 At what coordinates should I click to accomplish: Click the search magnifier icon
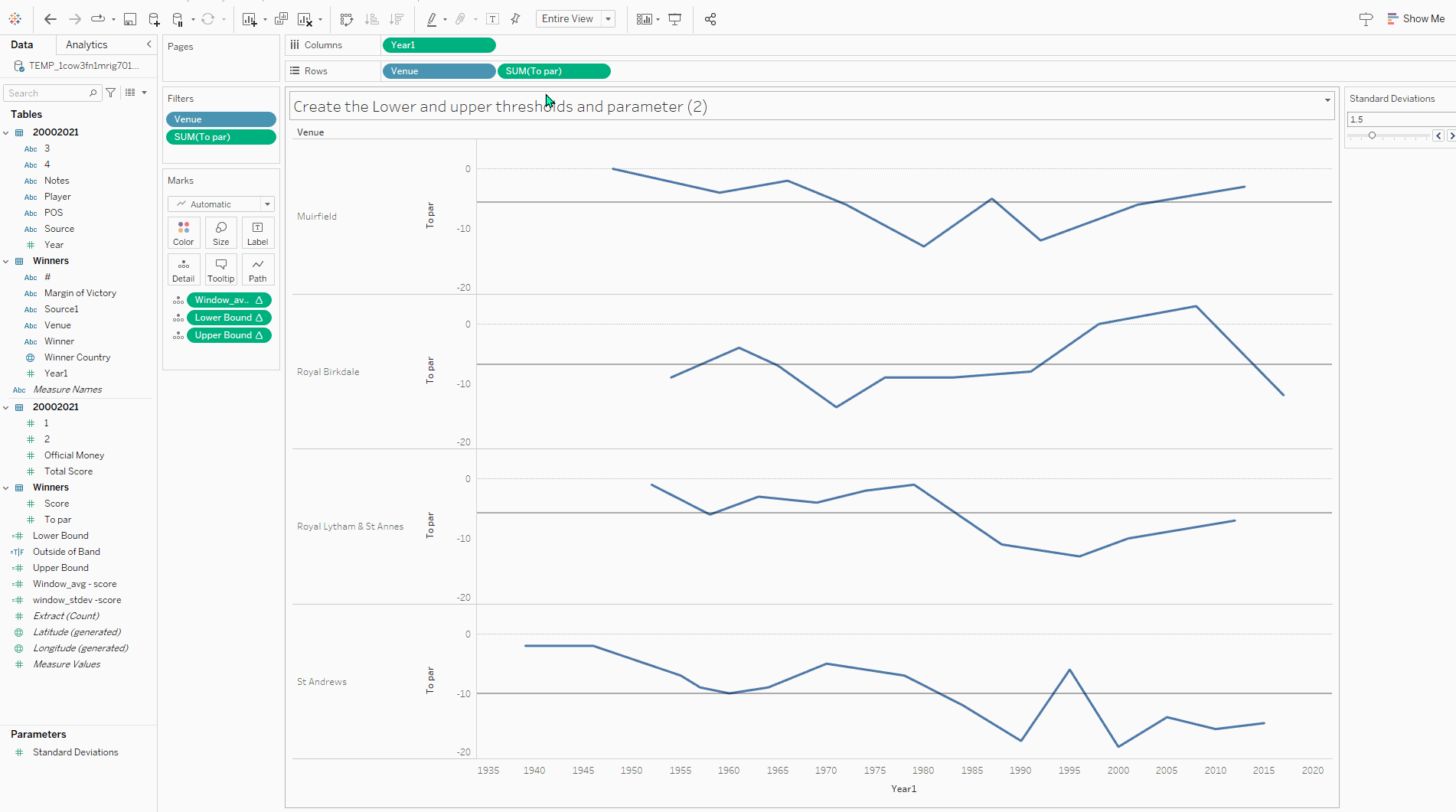(93, 93)
